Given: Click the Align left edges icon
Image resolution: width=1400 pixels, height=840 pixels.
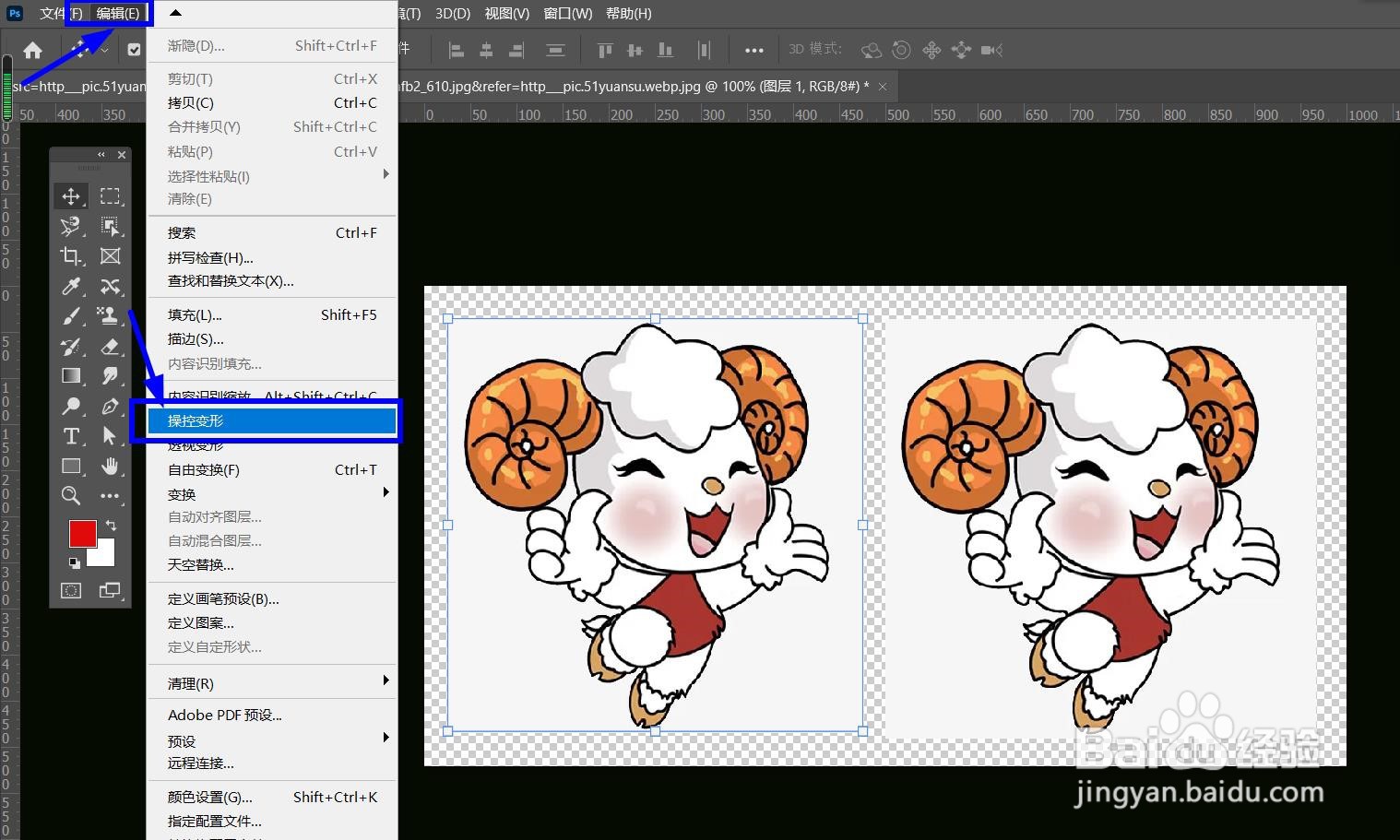Looking at the screenshot, I should (x=456, y=50).
